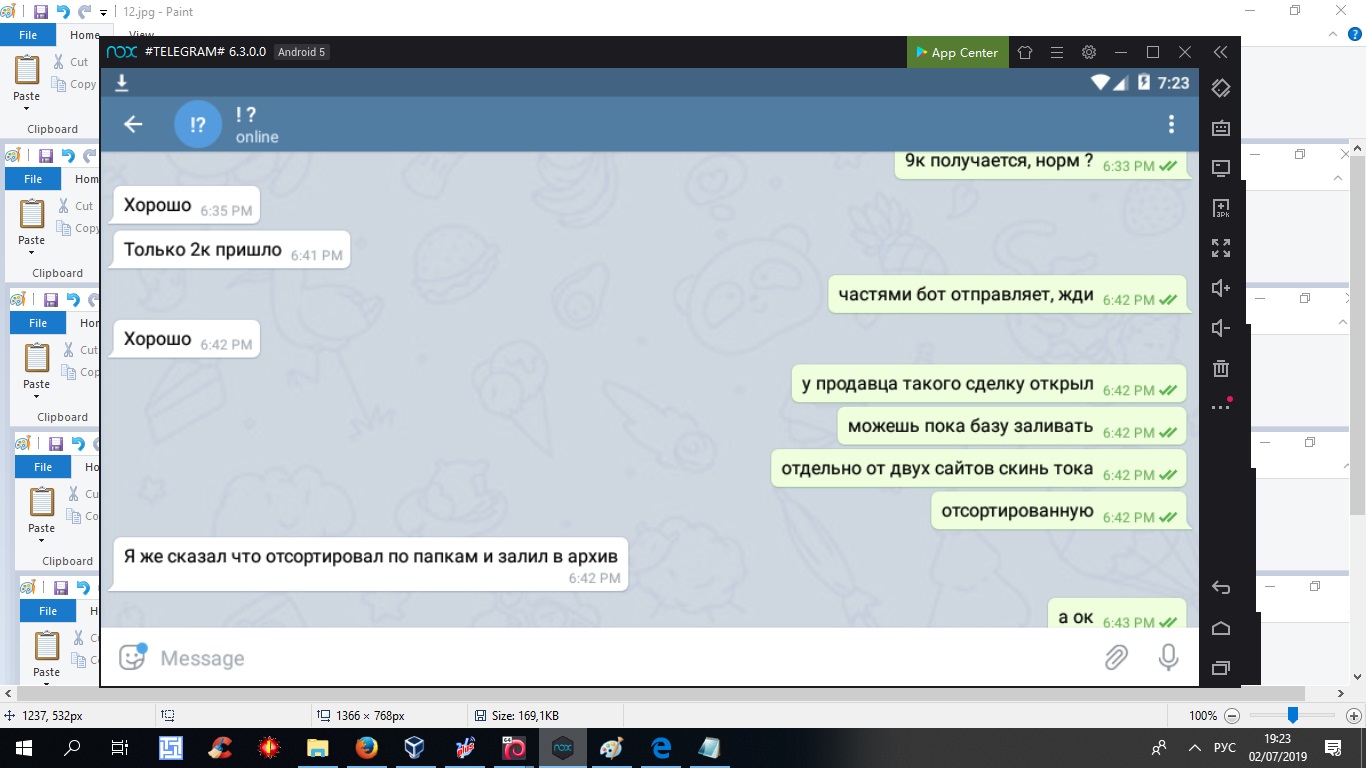The image size is (1366, 768).
Task: Expand the Paste dropdown in top Paint window
Action: click(x=27, y=106)
